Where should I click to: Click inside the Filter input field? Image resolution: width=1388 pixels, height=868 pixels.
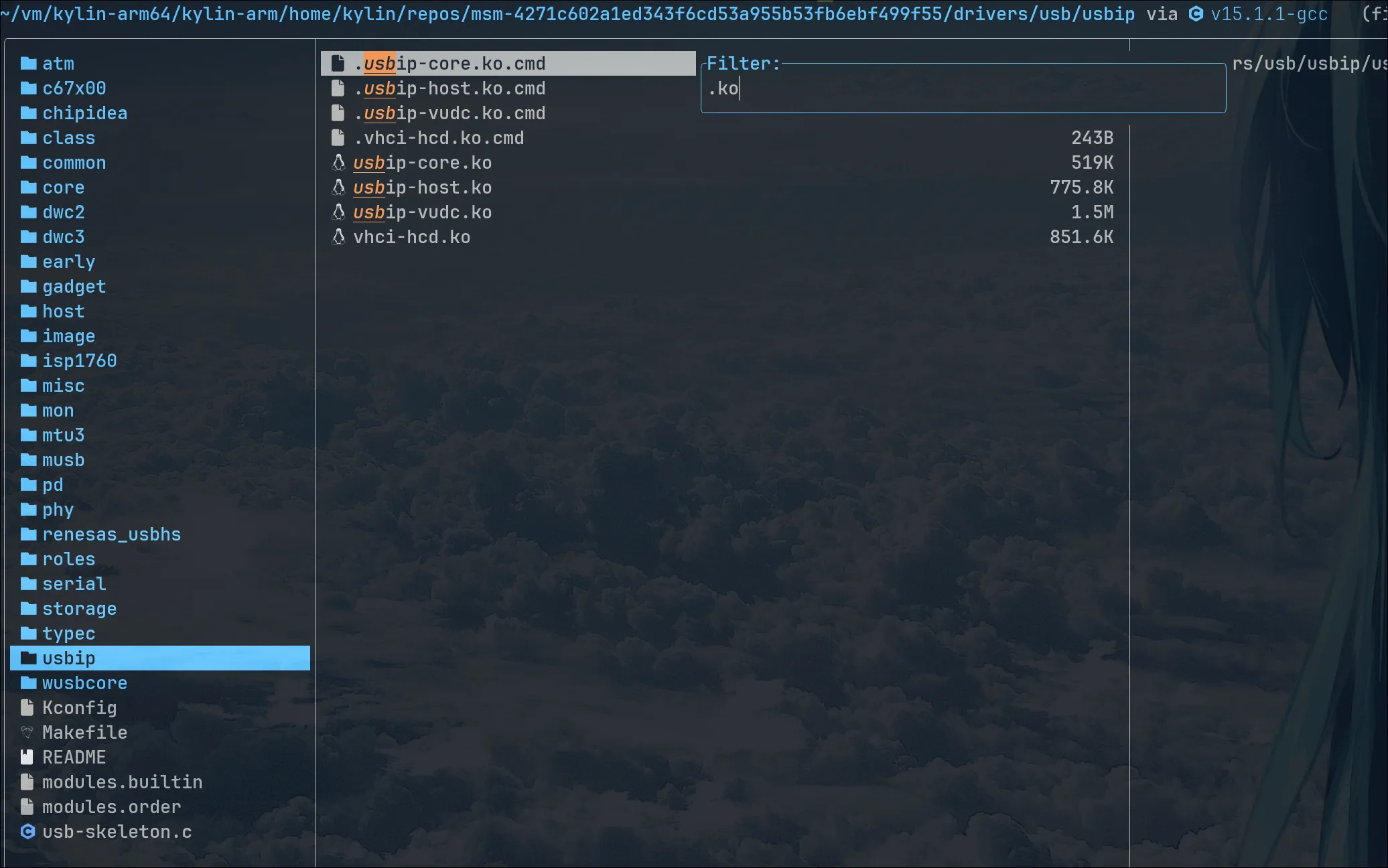coord(962,89)
